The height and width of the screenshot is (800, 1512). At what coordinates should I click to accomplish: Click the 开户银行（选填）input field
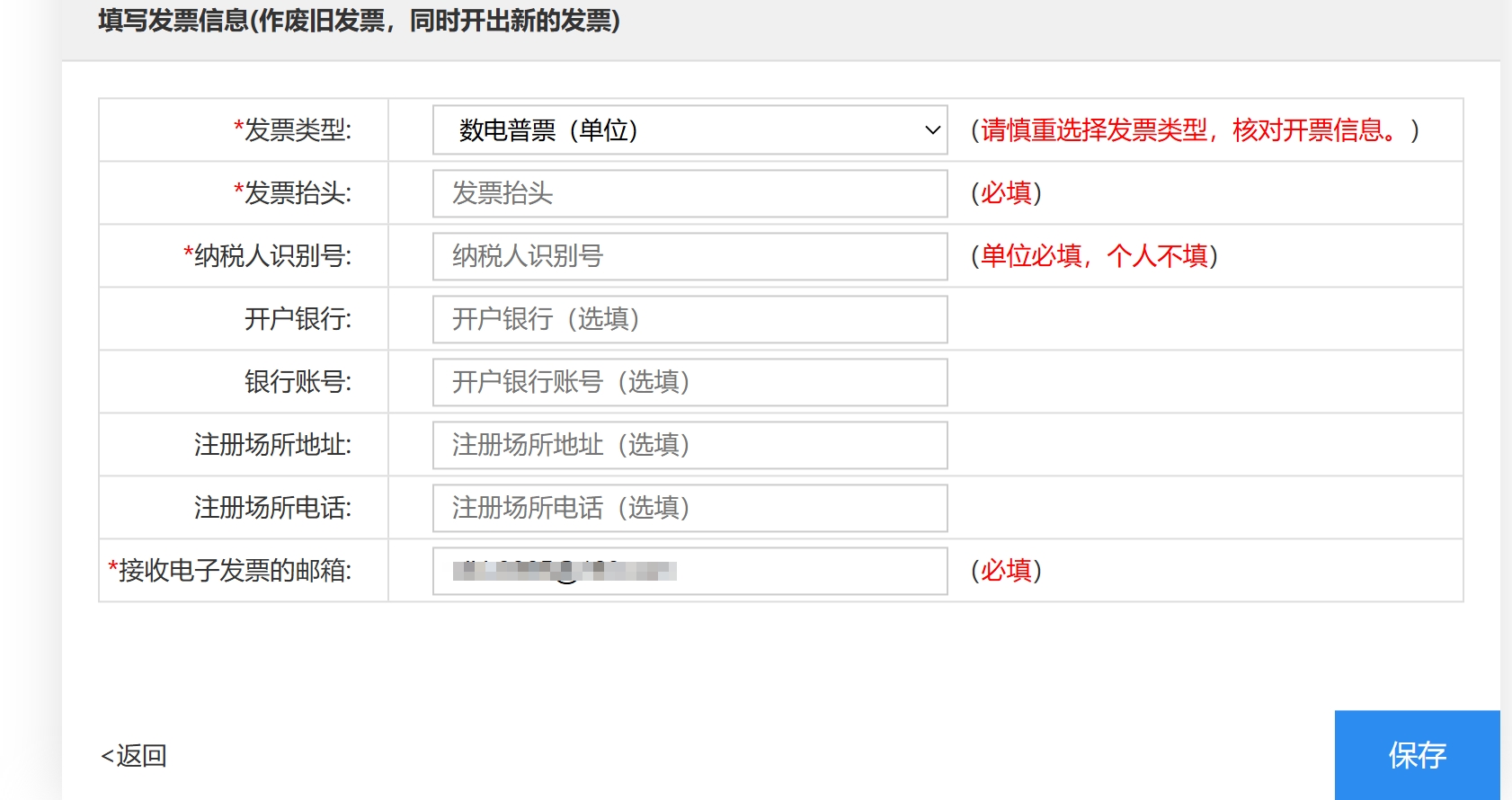tap(689, 319)
